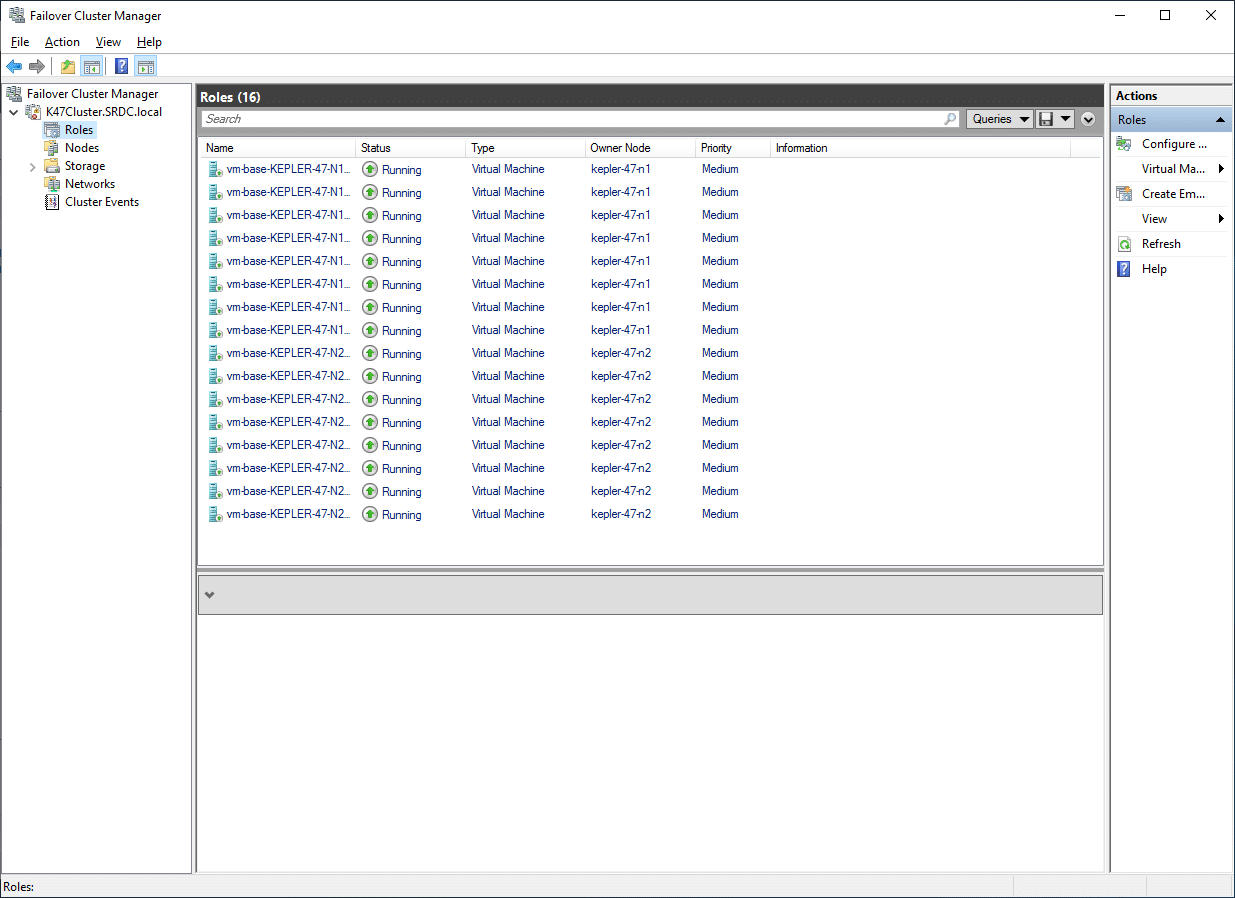Click the chevron on the grey details pane
The height and width of the screenshot is (898, 1235).
[x=209, y=595]
